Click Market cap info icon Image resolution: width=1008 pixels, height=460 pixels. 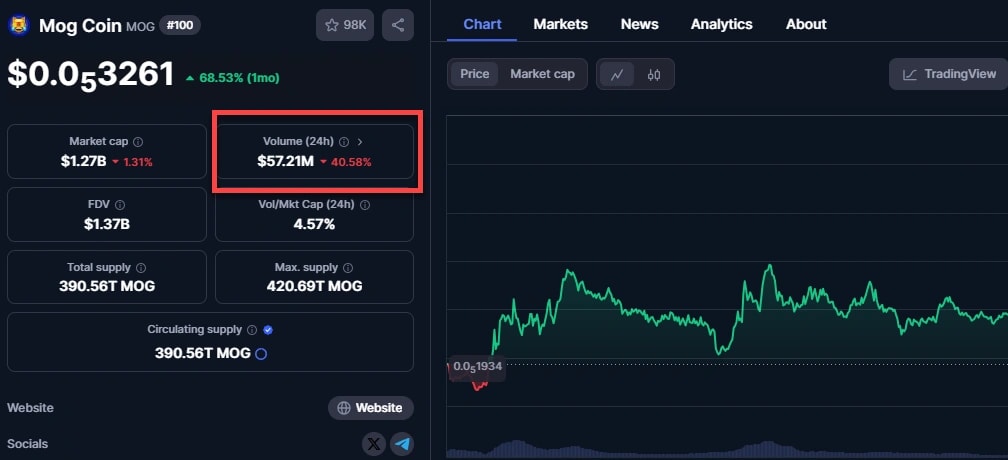(138, 142)
